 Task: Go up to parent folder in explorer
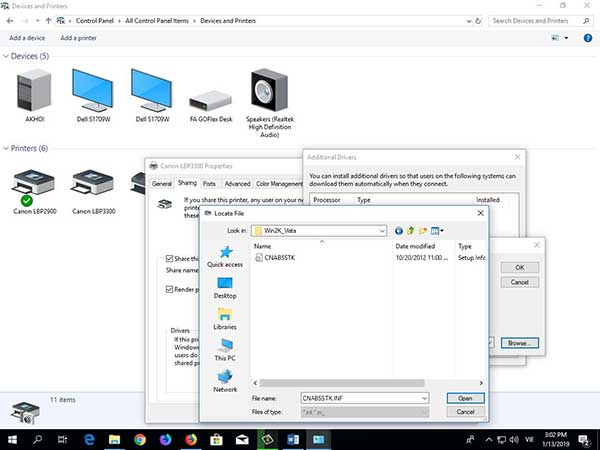(x=48, y=21)
